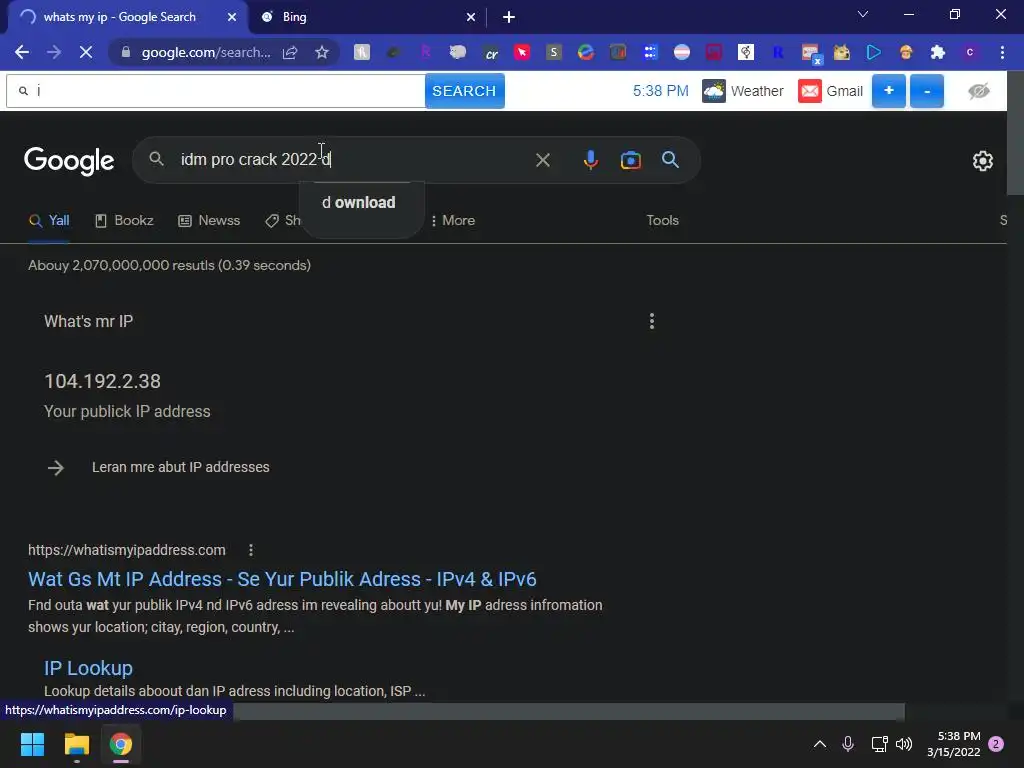Open File Explorer from taskbar
Screen dimensions: 1024x768
[76, 744]
